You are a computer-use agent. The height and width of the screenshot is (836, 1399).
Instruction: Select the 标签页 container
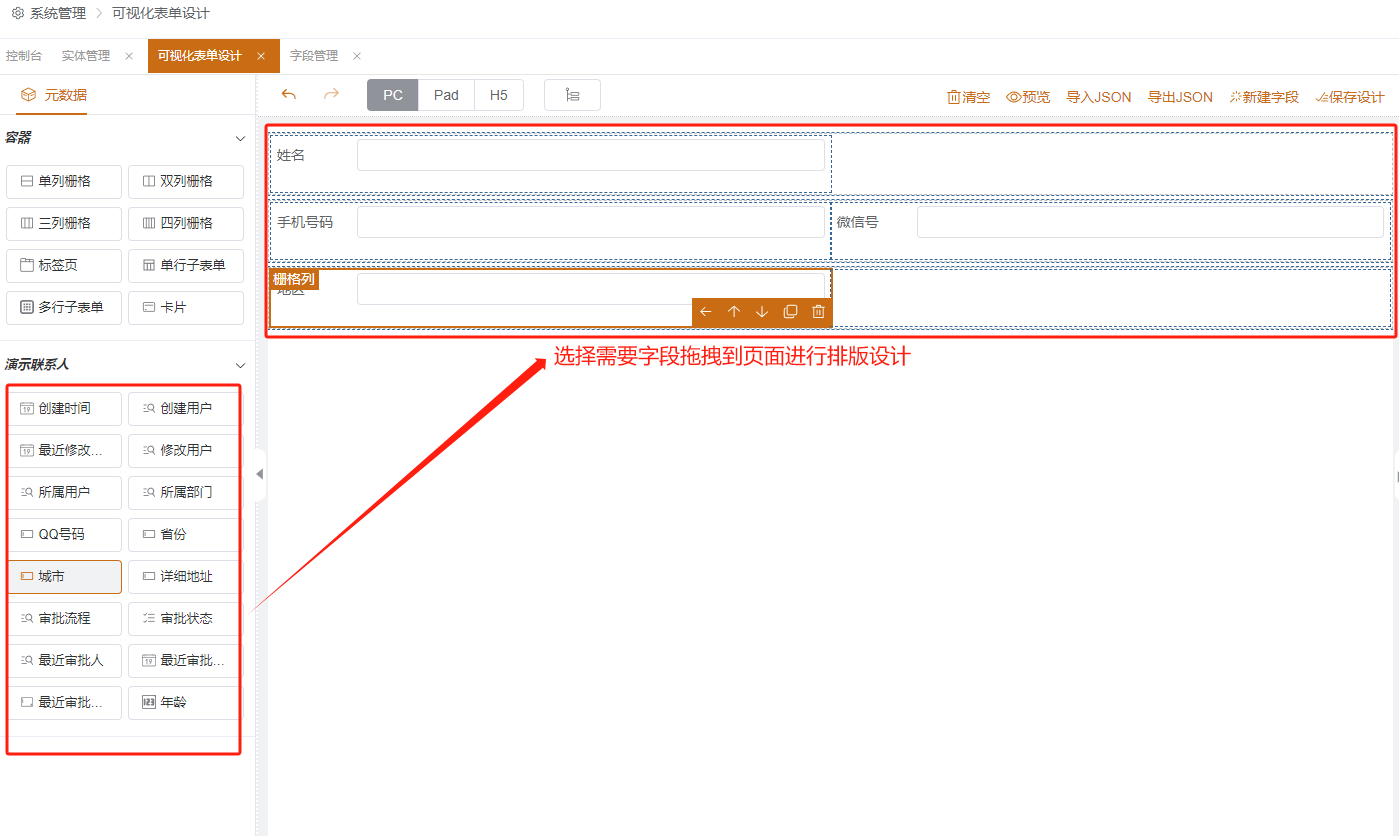(64, 265)
